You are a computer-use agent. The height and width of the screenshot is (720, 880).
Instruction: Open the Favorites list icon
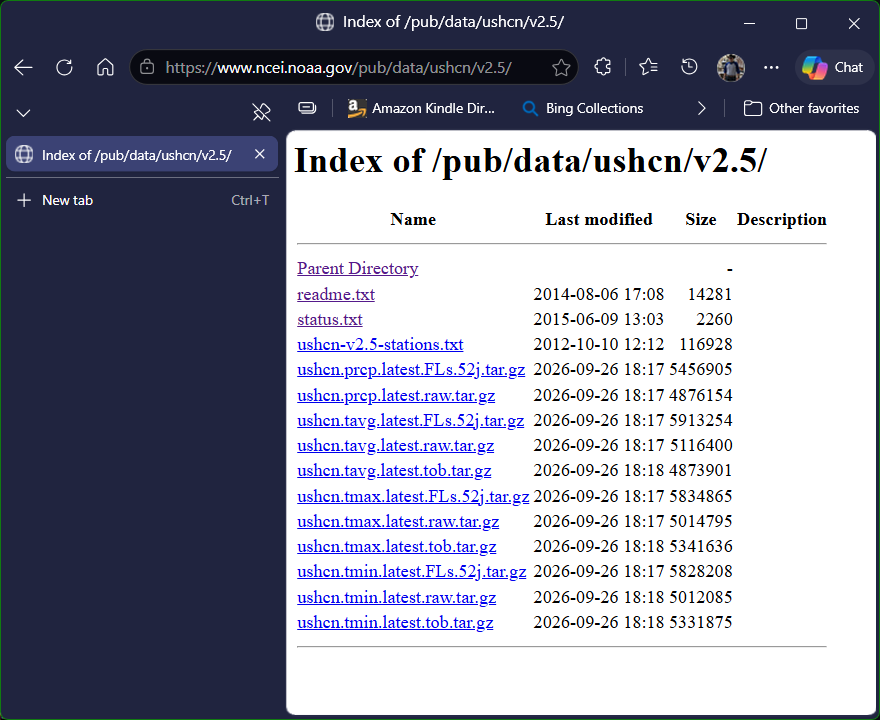(x=648, y=67)
